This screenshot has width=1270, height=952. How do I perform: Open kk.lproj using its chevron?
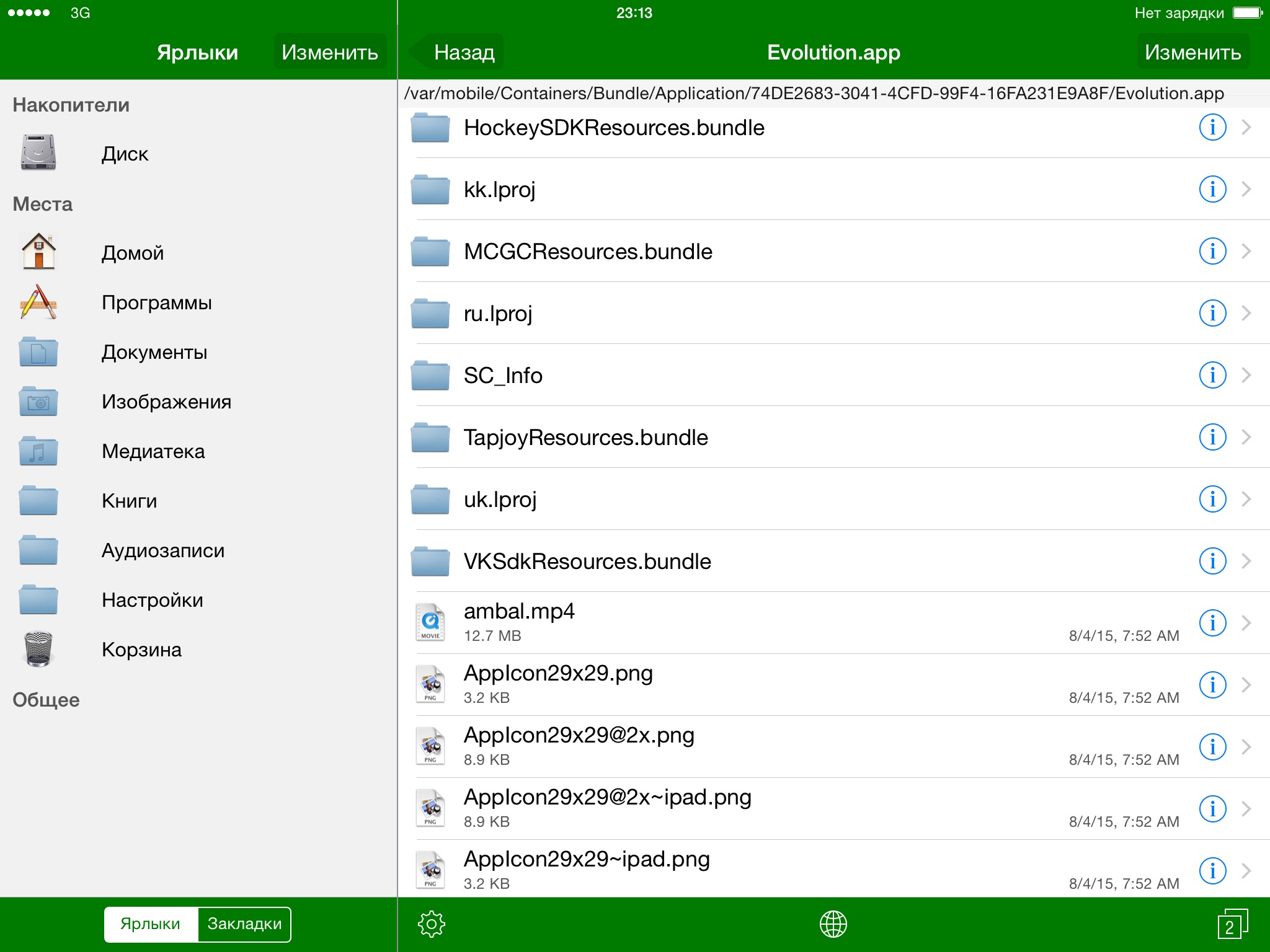(x=1246, y=189)
